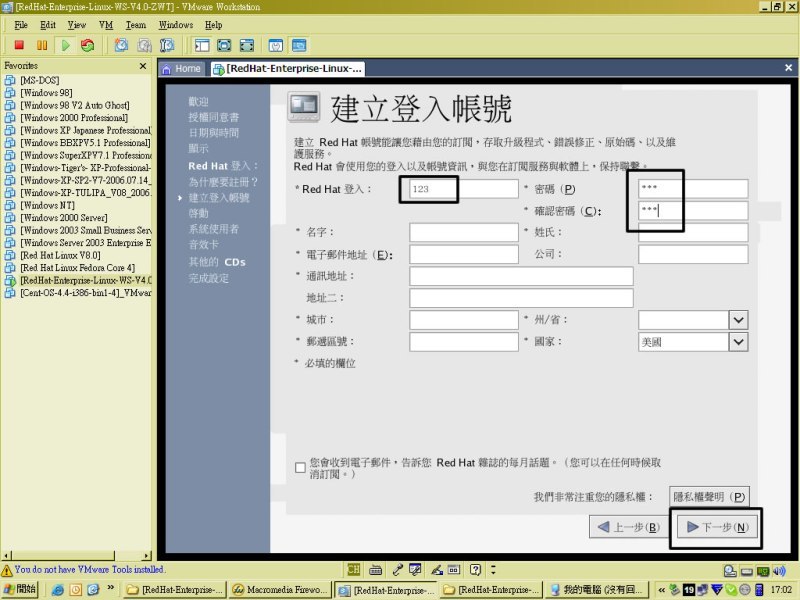Select [Red Hat Linux Fedora Core 4] favorite
Image resolution: width=800 pixels, height=600 pixels.
click(70, 268)
